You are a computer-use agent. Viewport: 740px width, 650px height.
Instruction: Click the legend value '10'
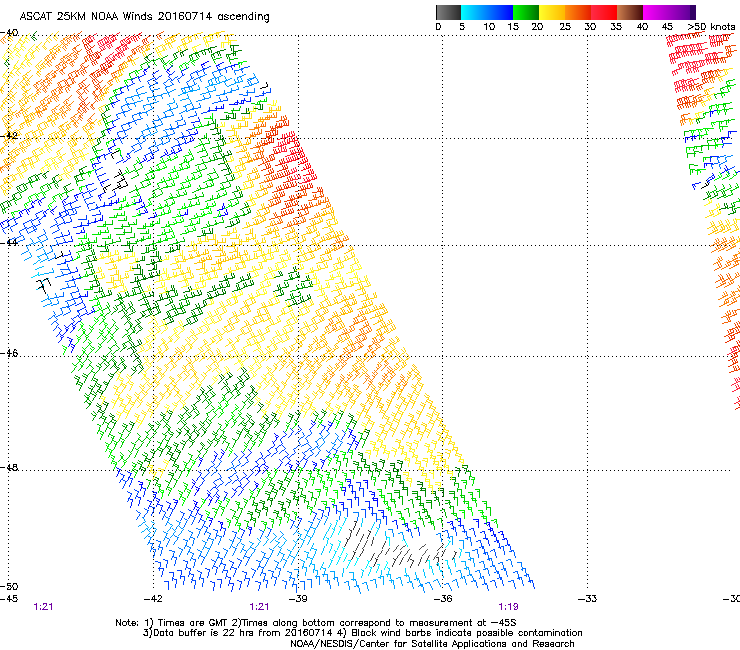click(489, 27)
